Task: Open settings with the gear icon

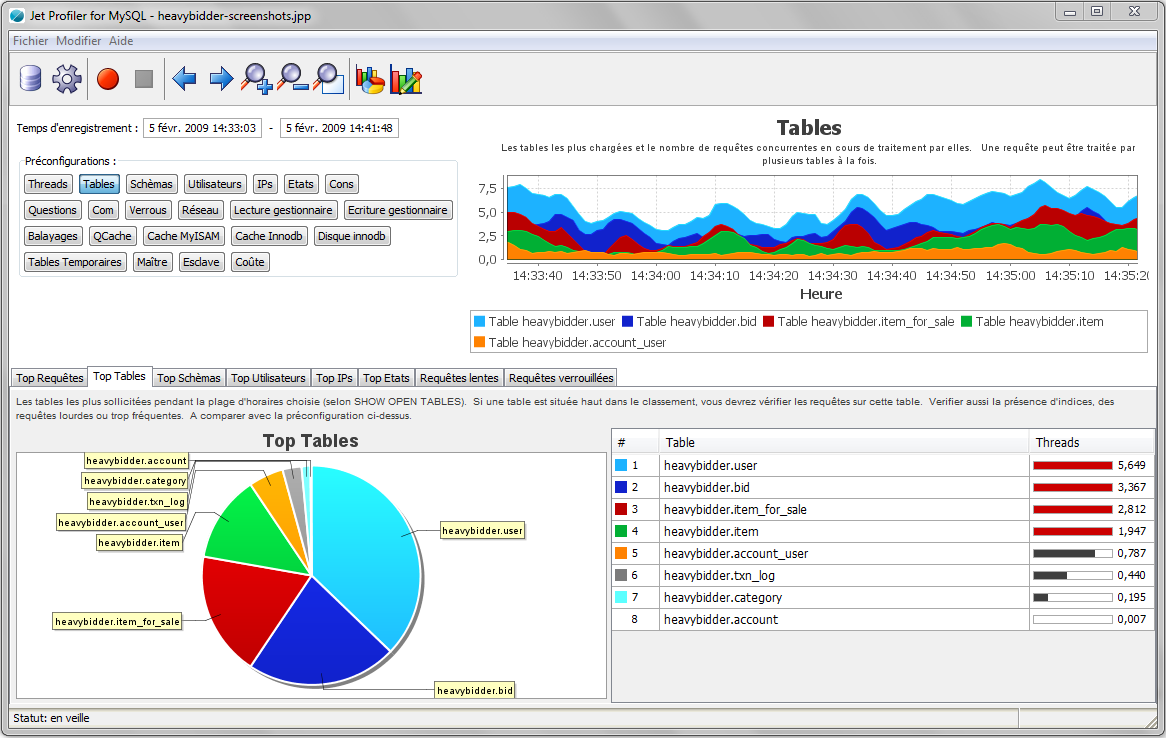Action: coord(67,79)
